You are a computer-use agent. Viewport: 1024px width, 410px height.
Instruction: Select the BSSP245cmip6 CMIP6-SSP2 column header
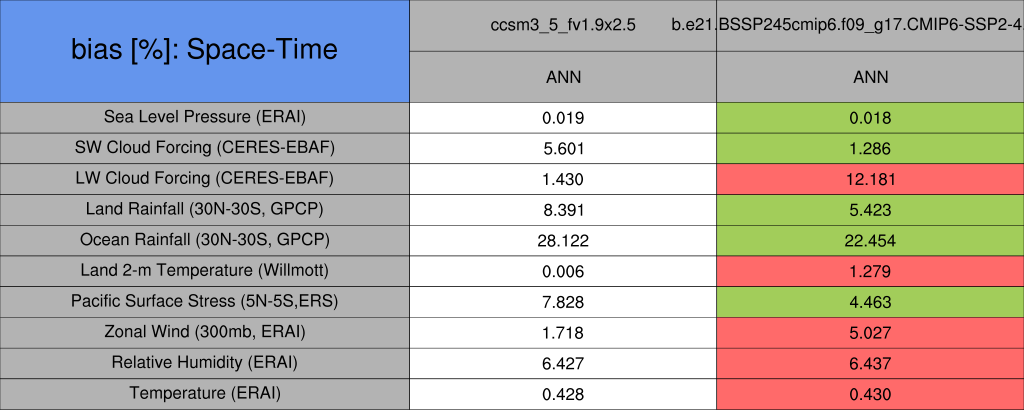pyautogui.click(x=870, y=25)
